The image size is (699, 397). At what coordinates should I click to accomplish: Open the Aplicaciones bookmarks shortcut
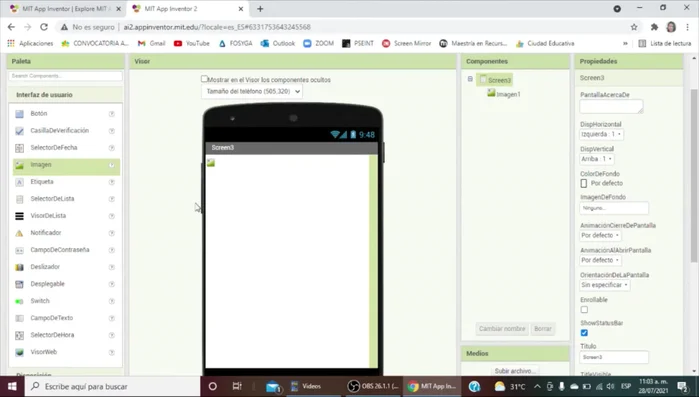pyautogui.click(x=30, y=44)
